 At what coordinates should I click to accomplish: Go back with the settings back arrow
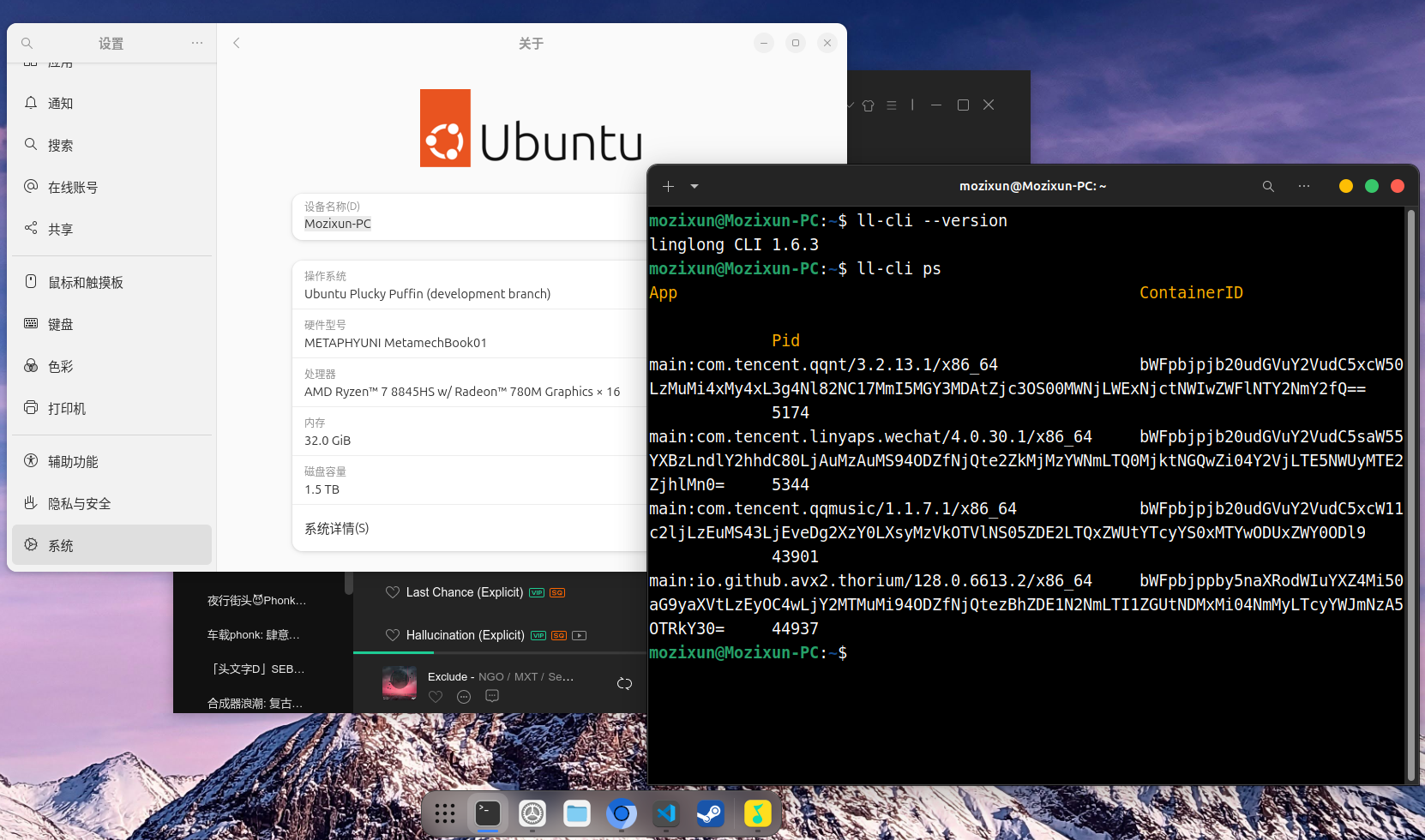[x=237, y=43]
